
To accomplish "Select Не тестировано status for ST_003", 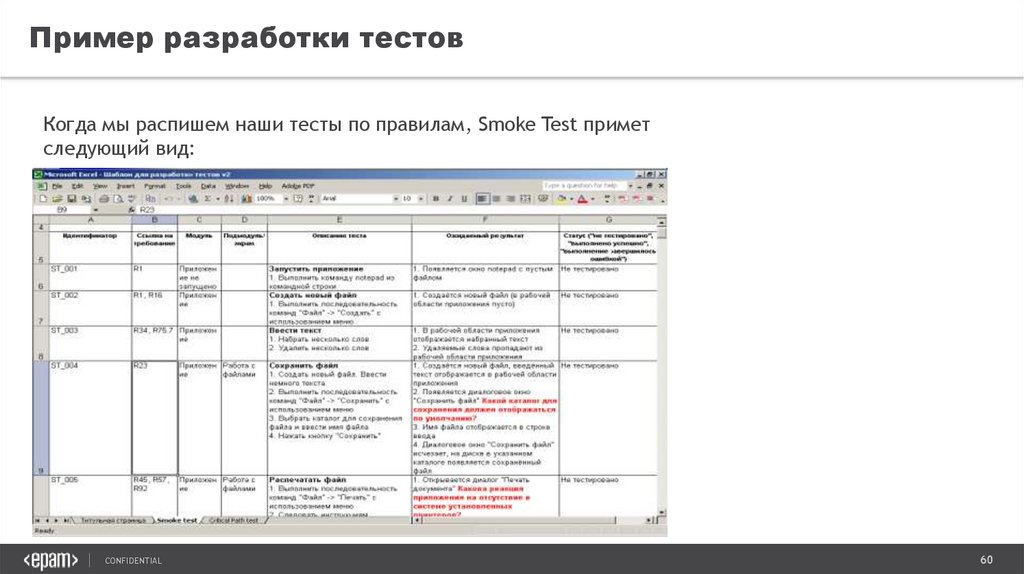I will (609, 343).
